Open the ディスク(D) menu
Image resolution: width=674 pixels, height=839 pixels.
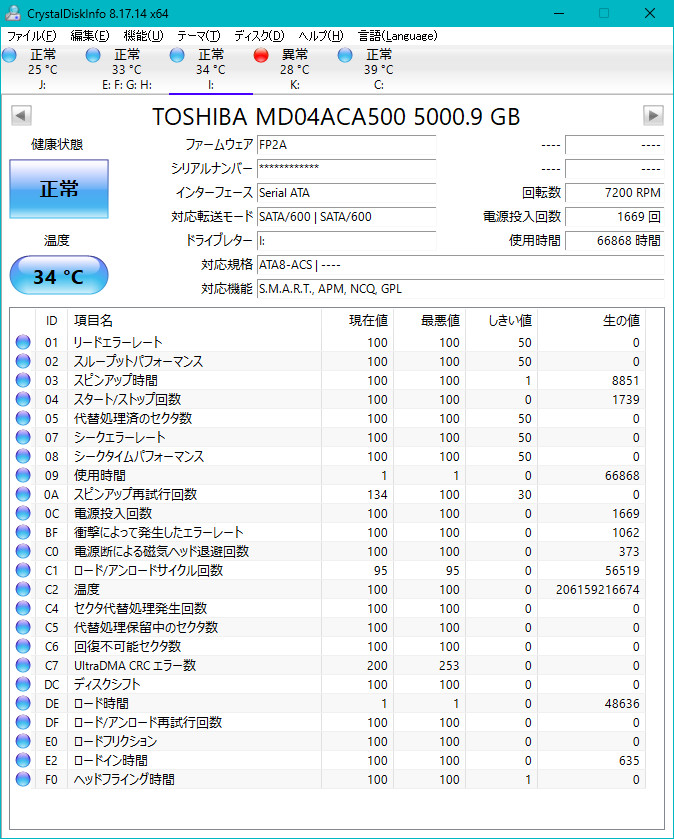pos(259,36)
